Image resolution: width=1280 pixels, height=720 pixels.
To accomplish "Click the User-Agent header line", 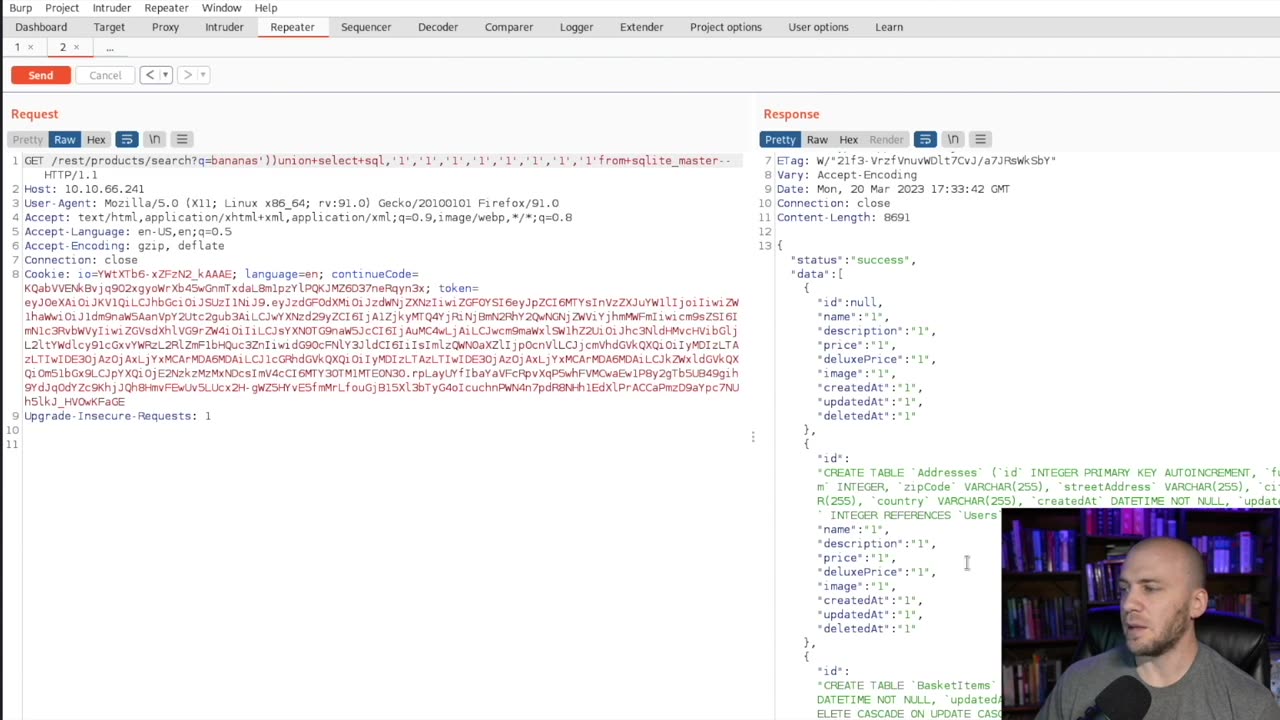I will (291, 203).
